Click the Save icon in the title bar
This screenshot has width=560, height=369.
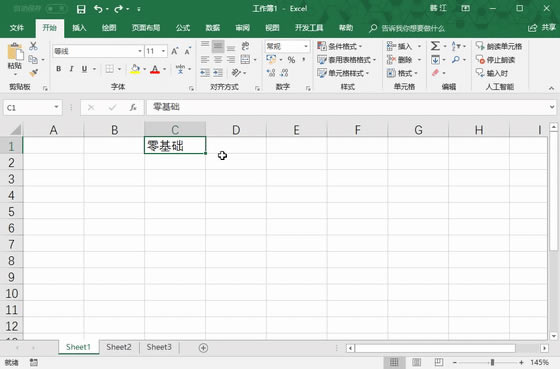point(81,9)
